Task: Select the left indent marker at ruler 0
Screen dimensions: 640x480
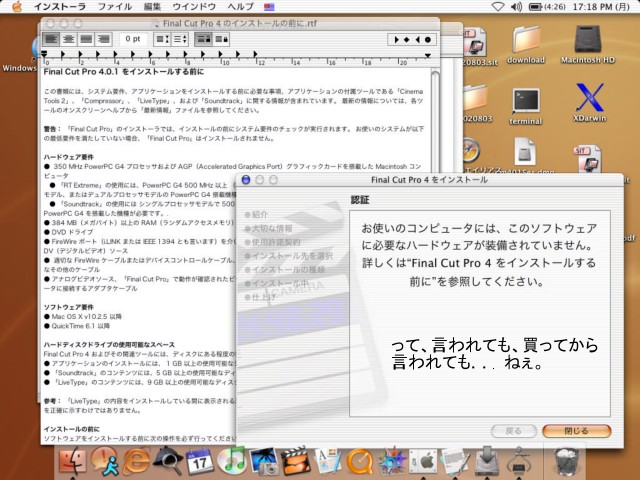Action: (x=44, y=54)
